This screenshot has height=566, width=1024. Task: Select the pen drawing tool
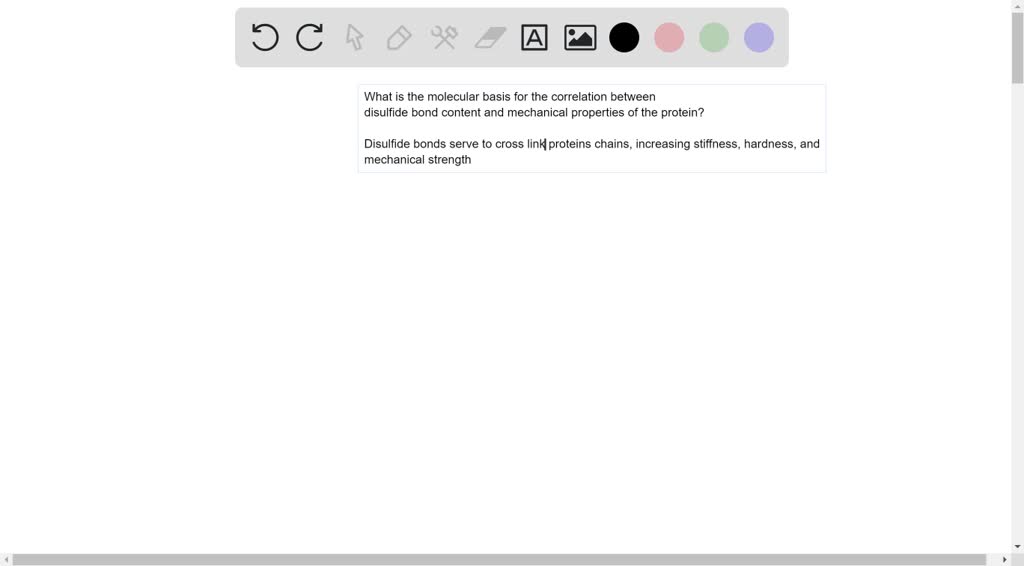(x=399, y=38)
